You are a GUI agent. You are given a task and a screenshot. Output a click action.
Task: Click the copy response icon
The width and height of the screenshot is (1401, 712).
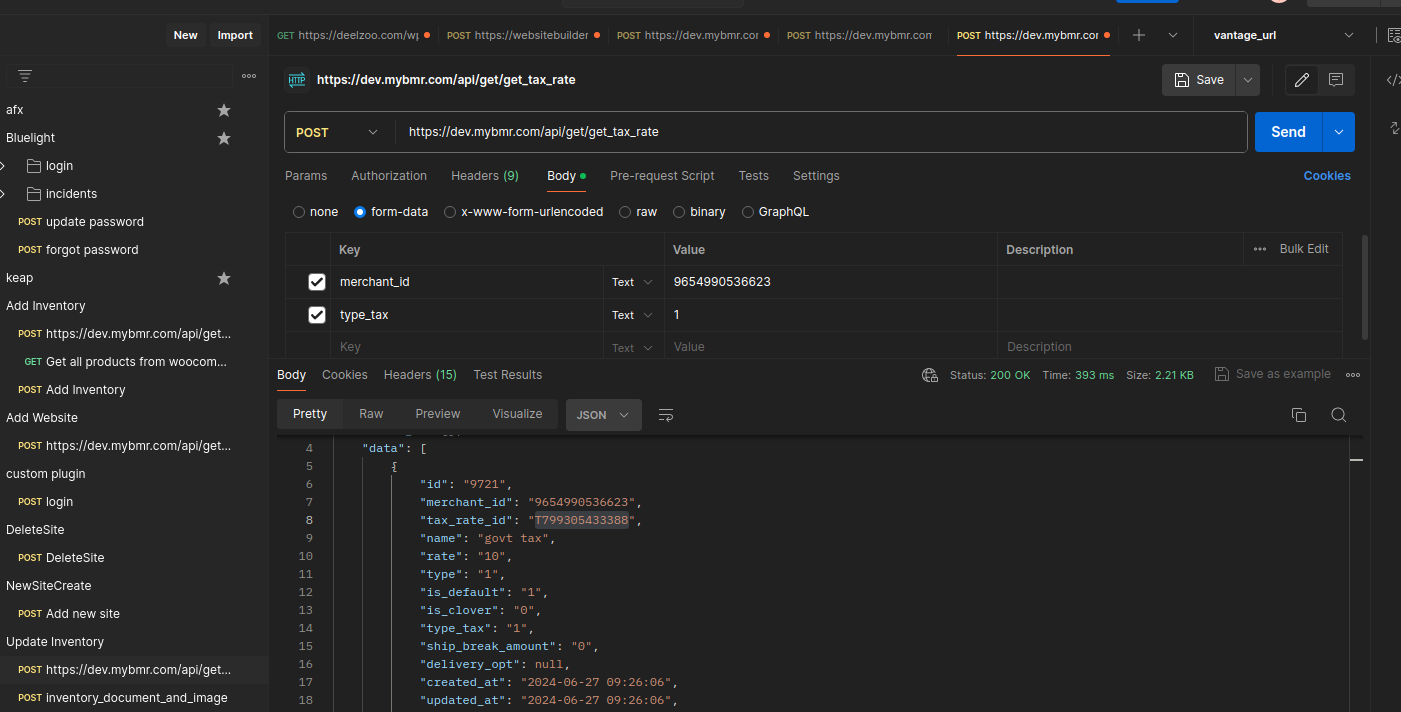(x=1299, y=415)
